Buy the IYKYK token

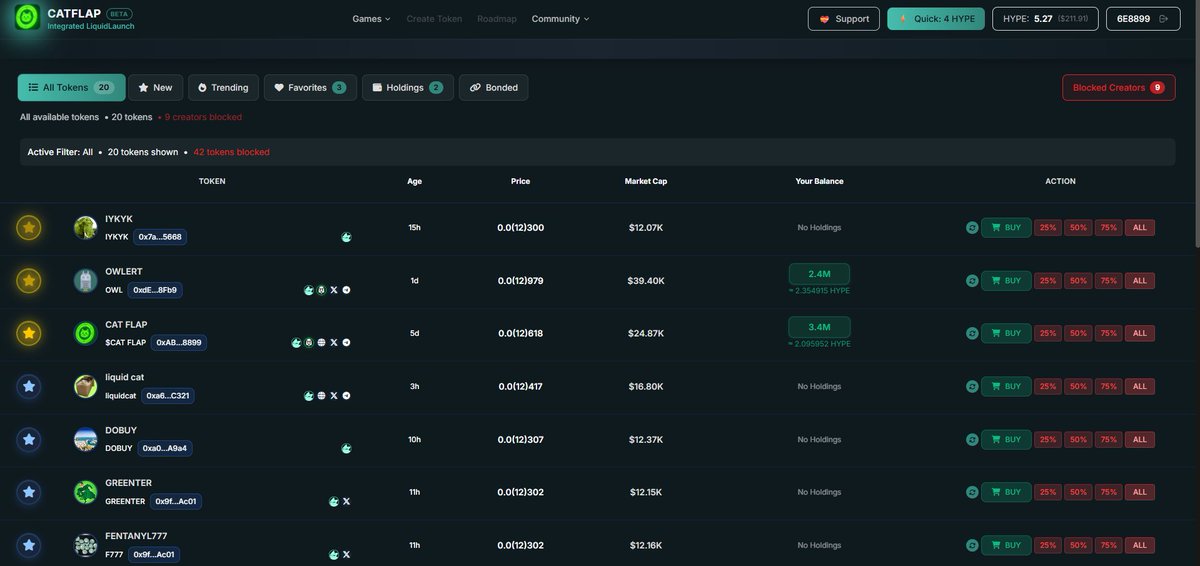[x=1006, y=228]
